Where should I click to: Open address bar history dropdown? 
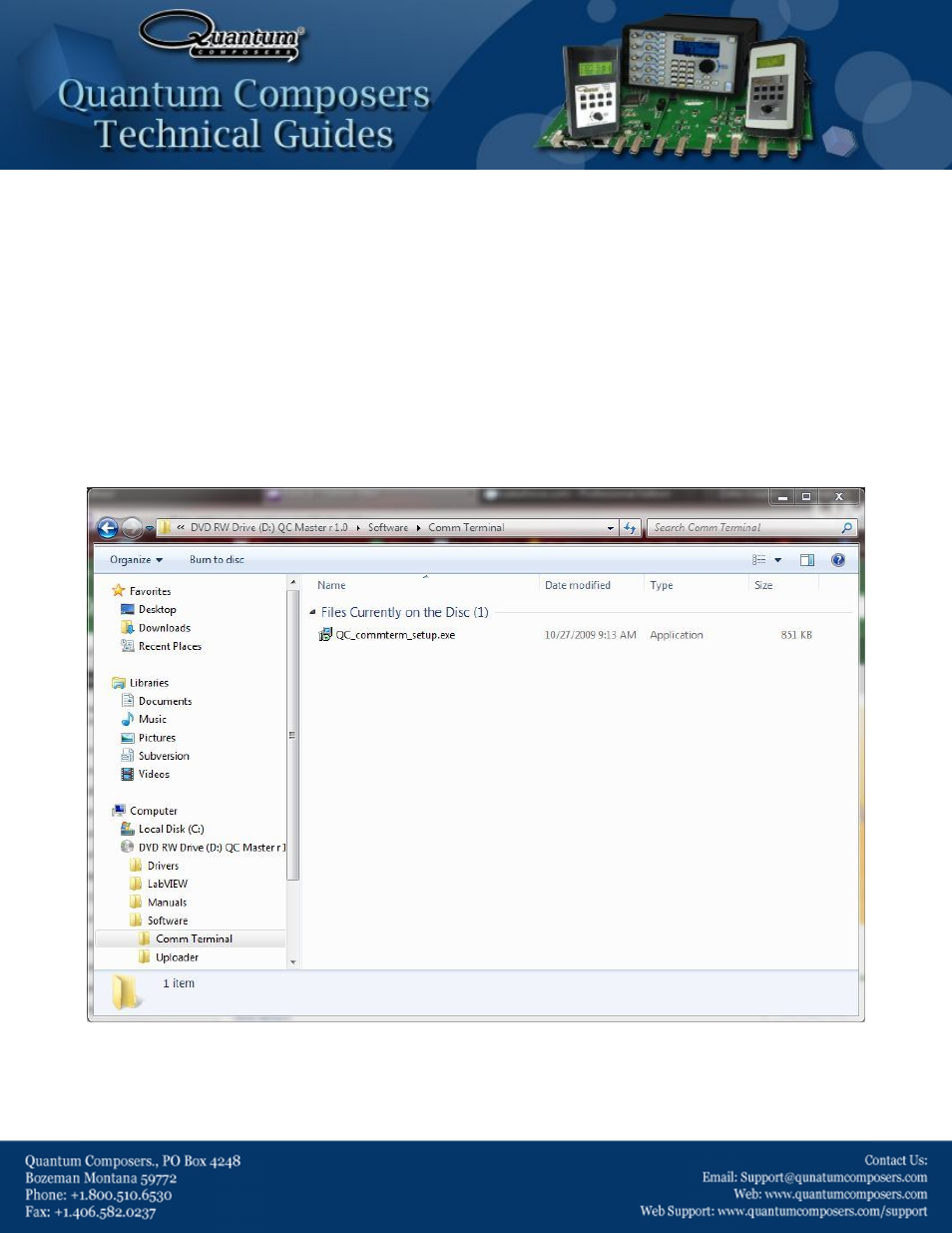[611, 528]
